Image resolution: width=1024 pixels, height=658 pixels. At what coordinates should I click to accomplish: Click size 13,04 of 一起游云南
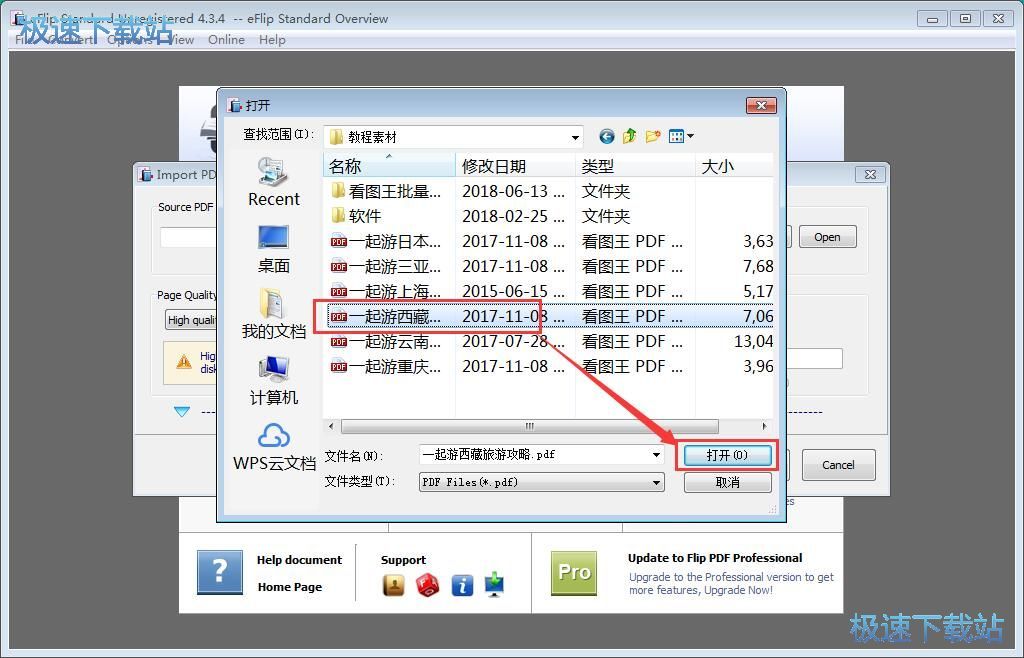(x=753, y=341)
